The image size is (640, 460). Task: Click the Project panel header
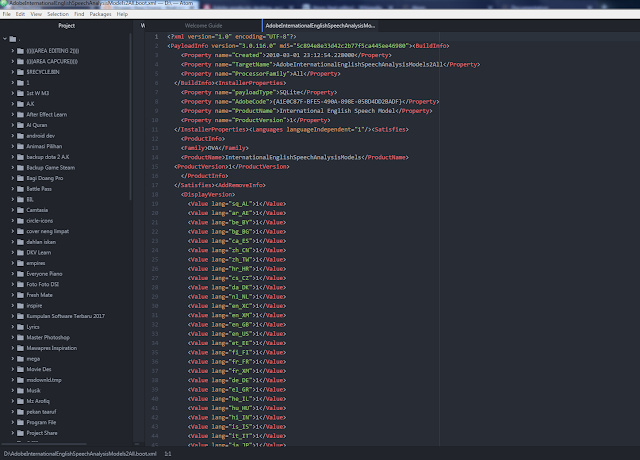[x=66, y=26]
